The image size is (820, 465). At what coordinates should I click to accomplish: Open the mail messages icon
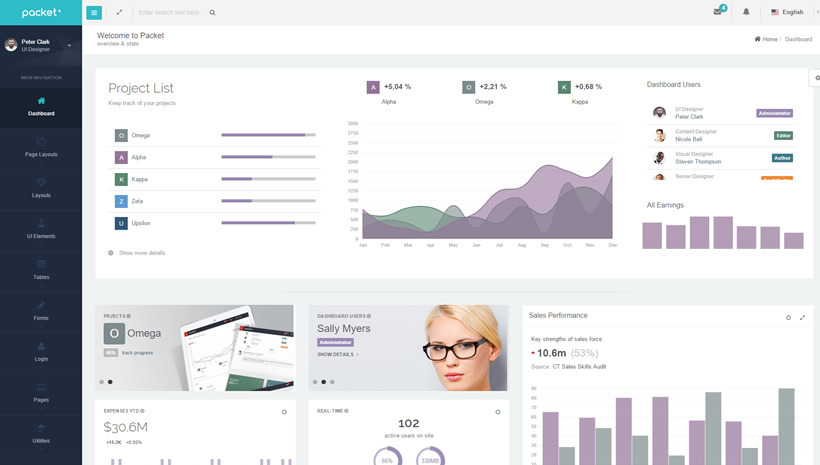click(x=717, y=12)
